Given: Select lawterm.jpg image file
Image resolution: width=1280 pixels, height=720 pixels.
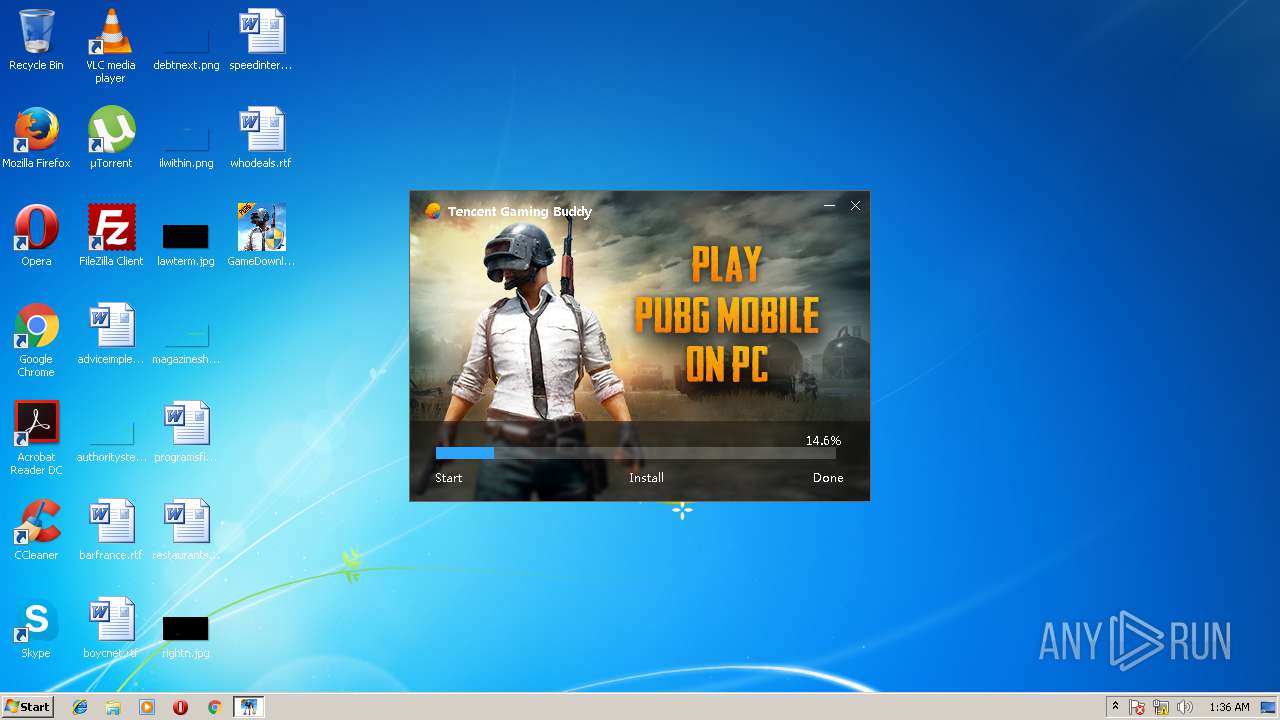Looking at the screenshot, I should point(186,244).
